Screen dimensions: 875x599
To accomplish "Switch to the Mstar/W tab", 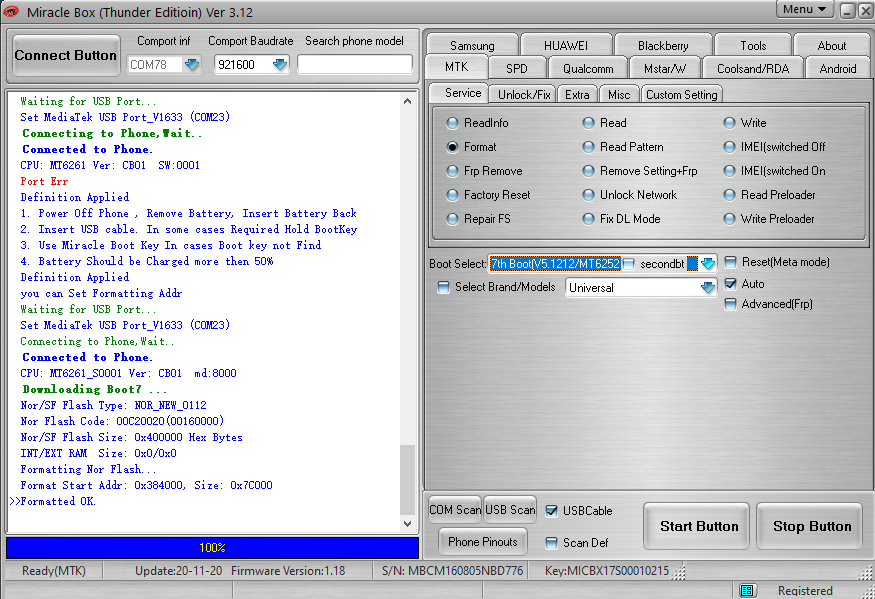I will coord(665,69).
